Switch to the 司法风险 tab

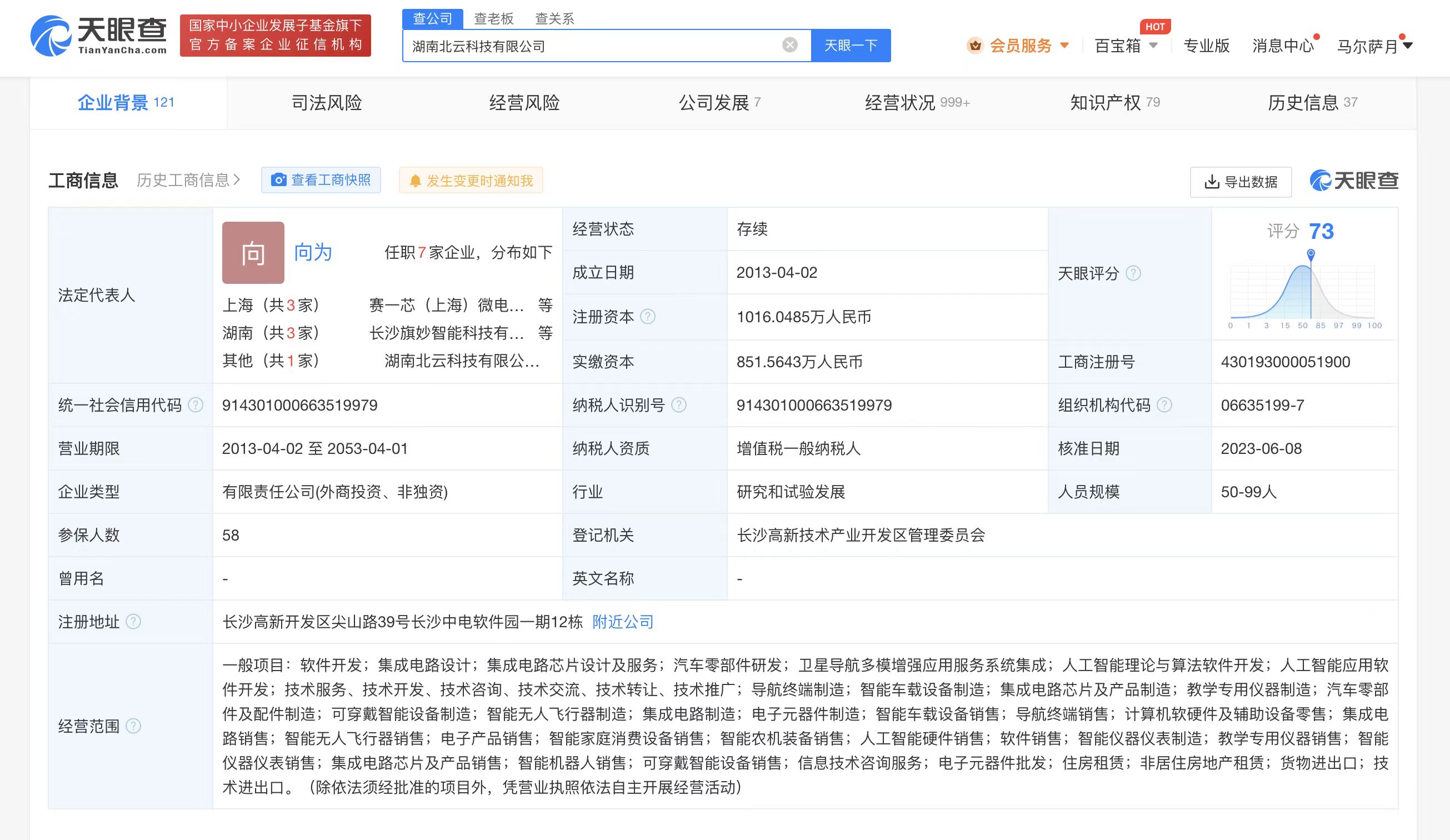(326, 102)
